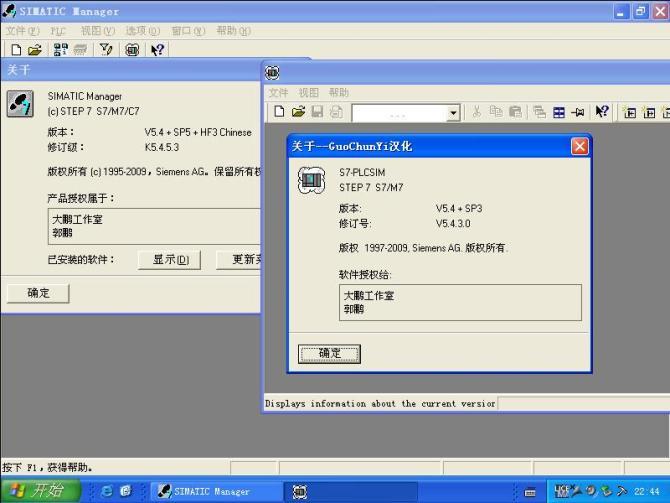
Task: Click the keyboard language bar icon in taskbar
Action: (x=530, y=492)
